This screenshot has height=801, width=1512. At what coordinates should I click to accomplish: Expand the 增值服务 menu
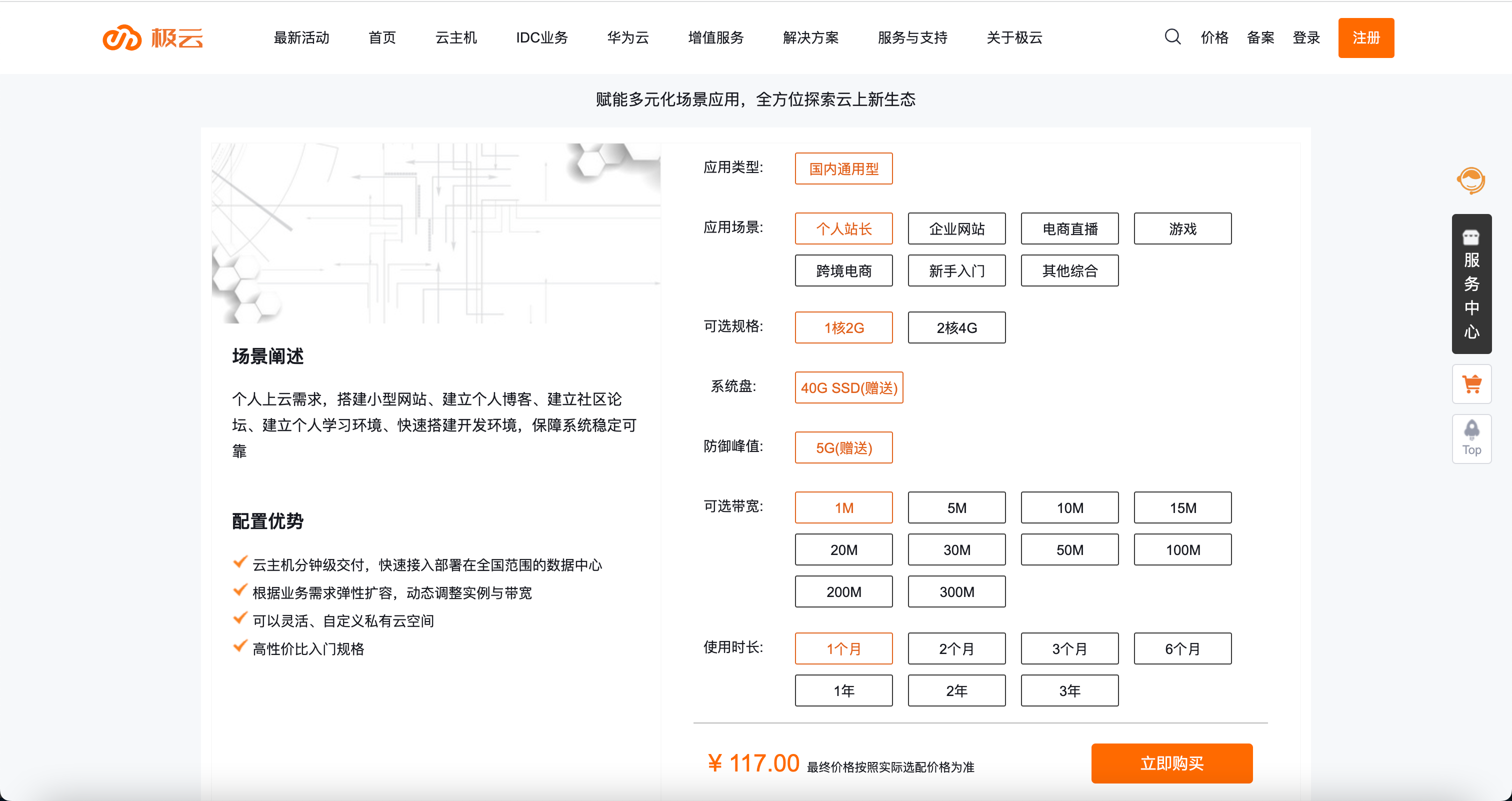715,38
